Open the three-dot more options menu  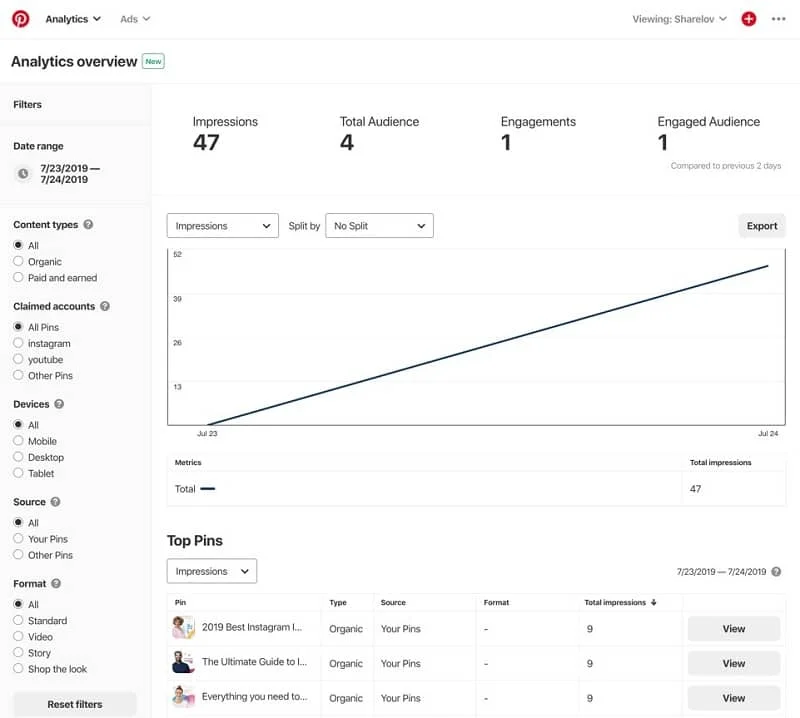[779, 19]
